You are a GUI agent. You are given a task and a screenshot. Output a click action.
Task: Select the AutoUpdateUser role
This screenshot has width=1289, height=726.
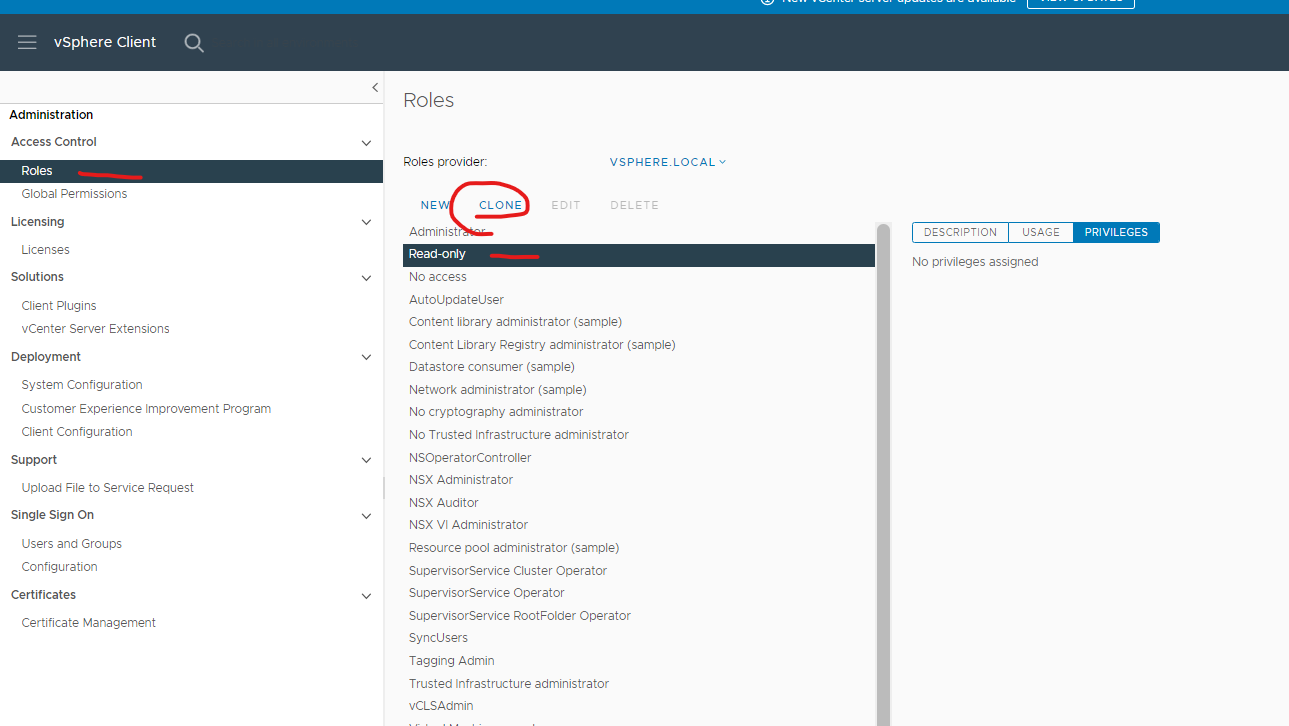639,300
